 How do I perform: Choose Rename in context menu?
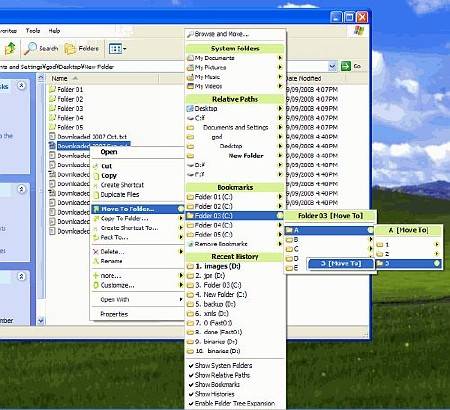pos(111,261)
